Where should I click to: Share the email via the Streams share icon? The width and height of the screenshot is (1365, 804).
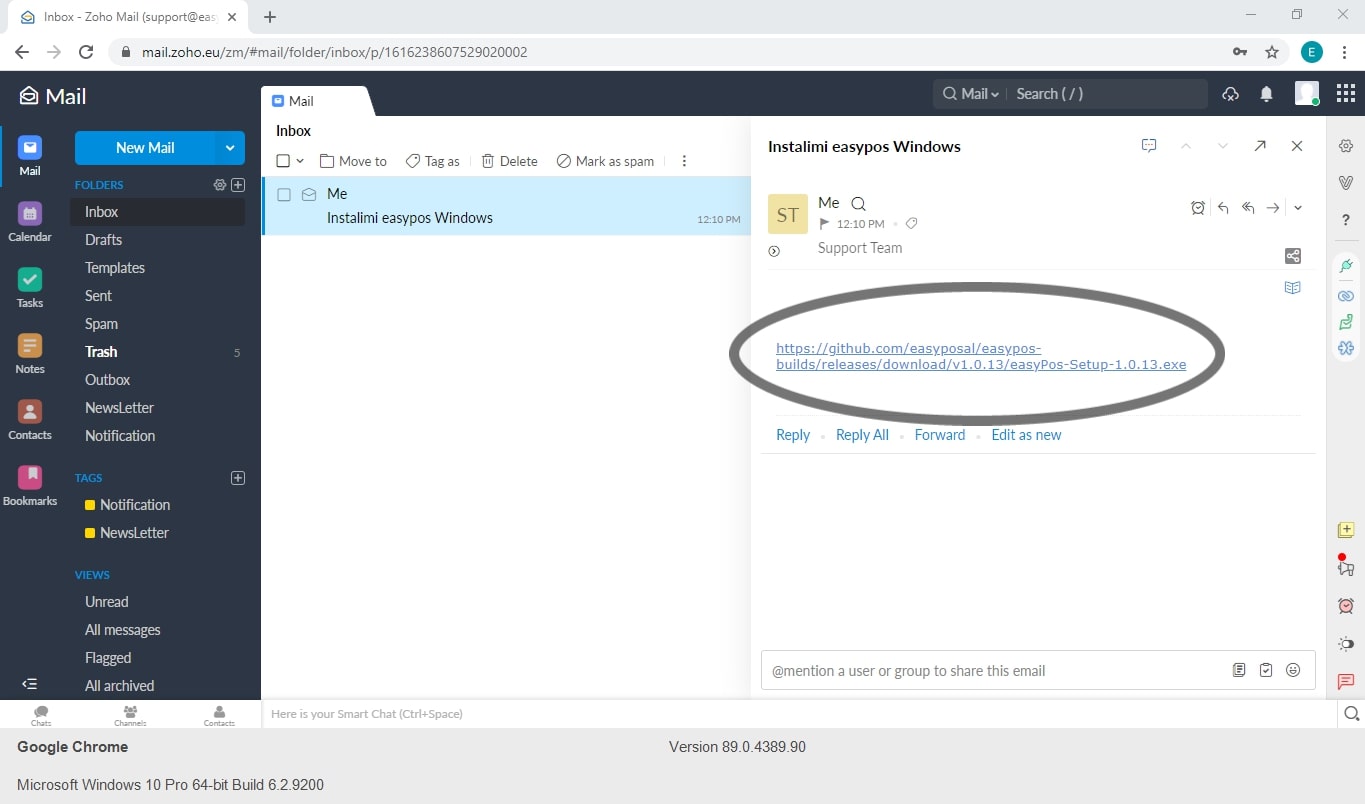[1292, 255]
